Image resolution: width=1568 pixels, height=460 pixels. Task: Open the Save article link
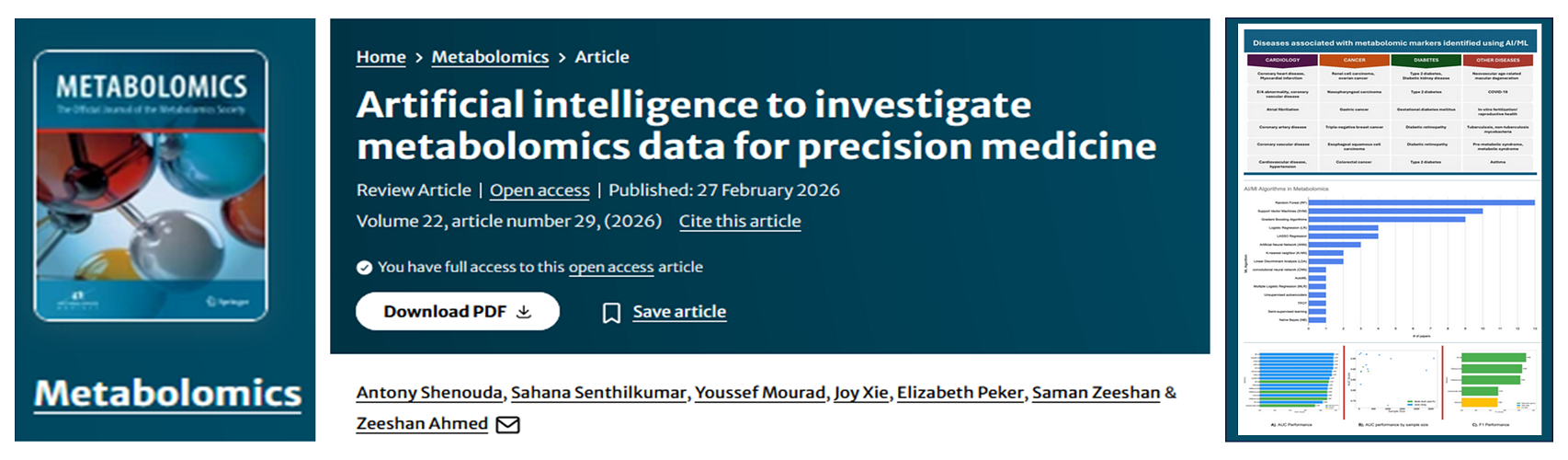pyautogui.click(x=679, y=312)
